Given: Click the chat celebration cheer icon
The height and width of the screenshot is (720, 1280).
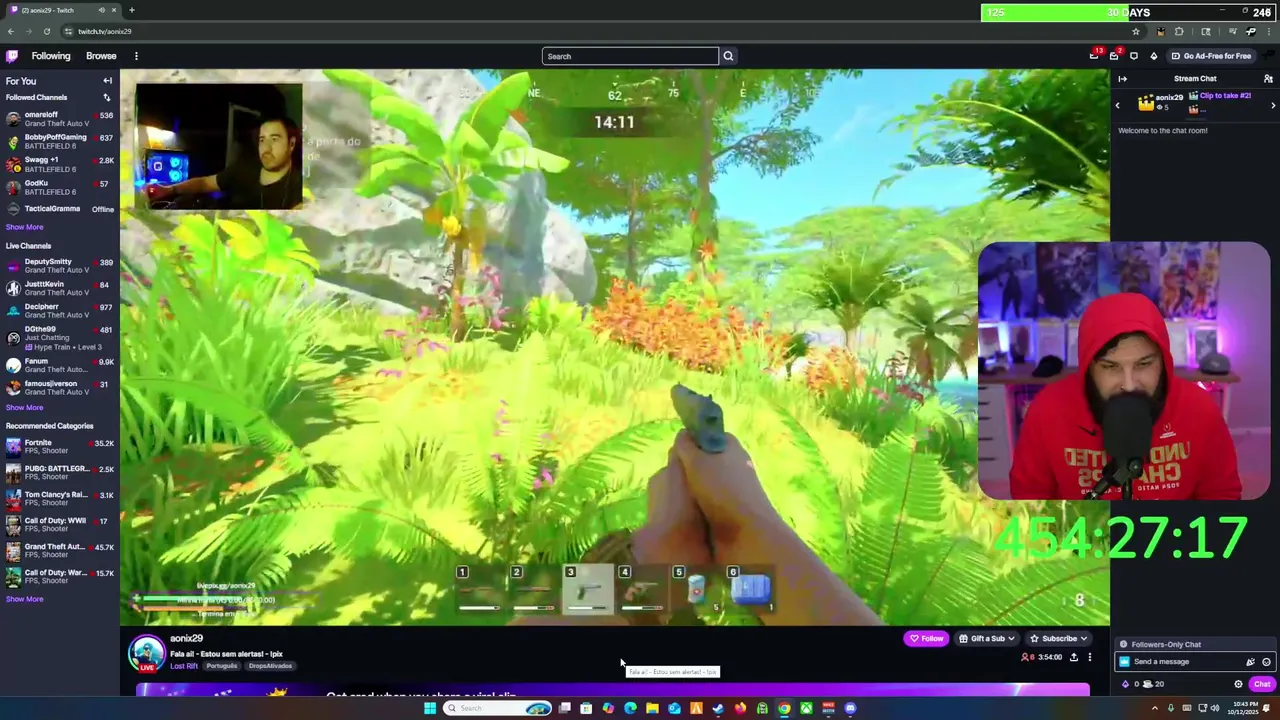Looking at the screenshot, I should (x=1250, y=662).
